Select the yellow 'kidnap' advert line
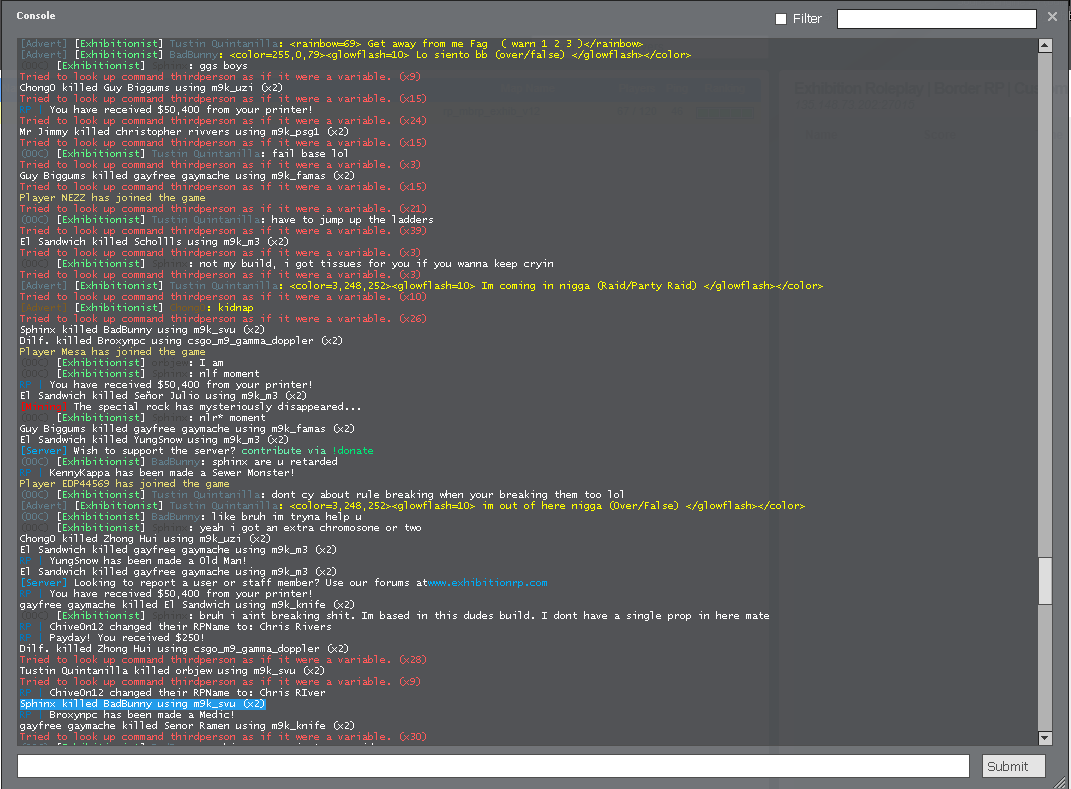 136,308
